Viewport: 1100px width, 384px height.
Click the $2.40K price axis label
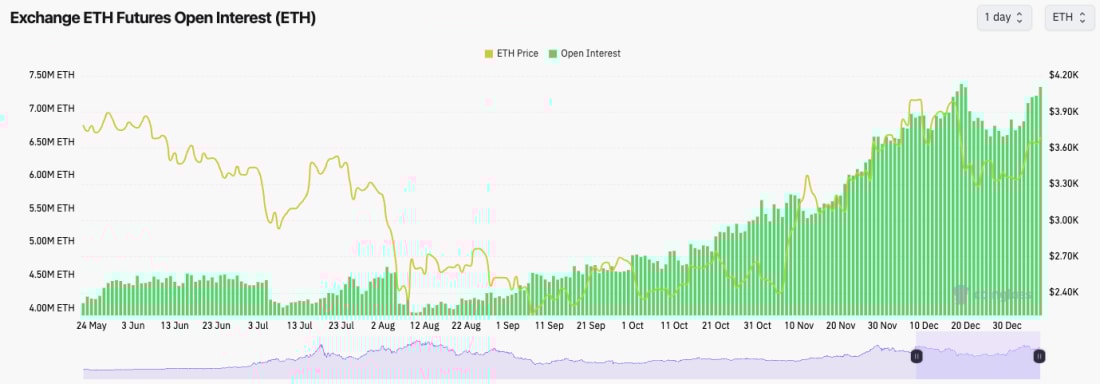[1063, 292]
